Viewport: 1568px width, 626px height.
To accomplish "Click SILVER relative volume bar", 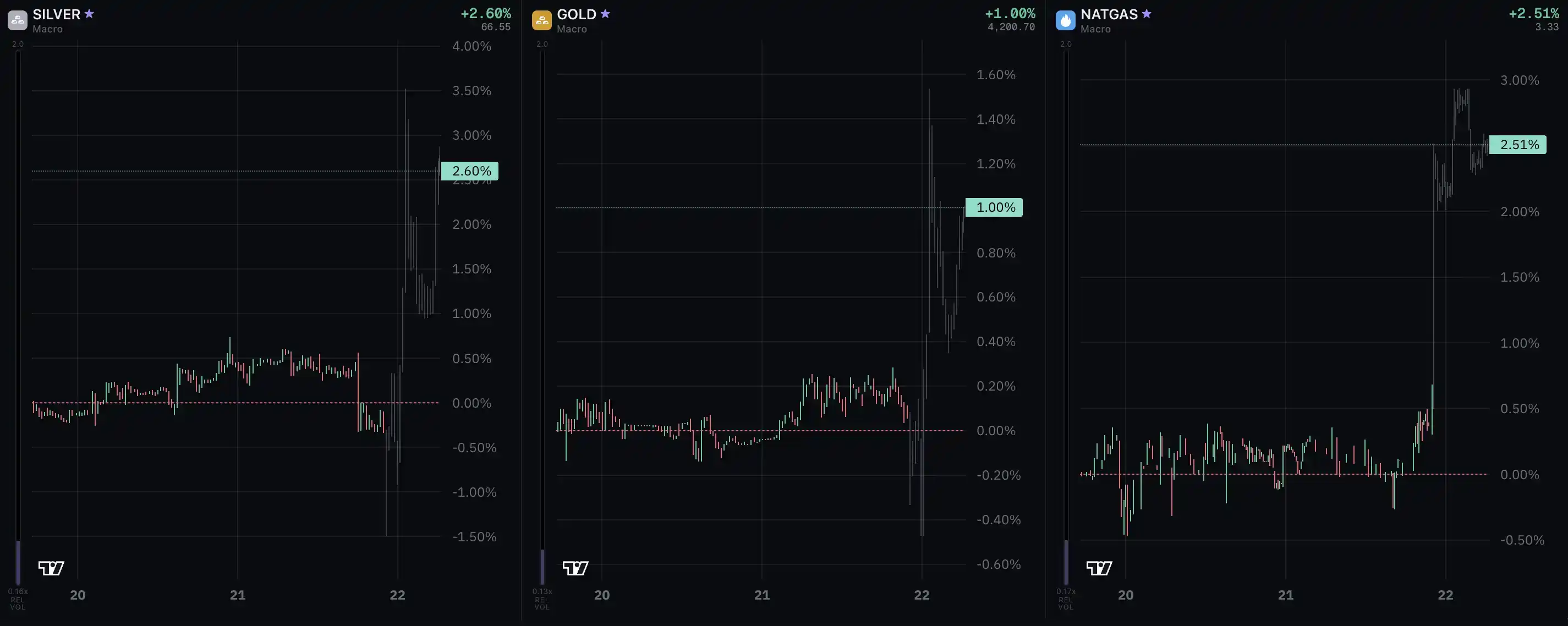I will tap(18, 317).
